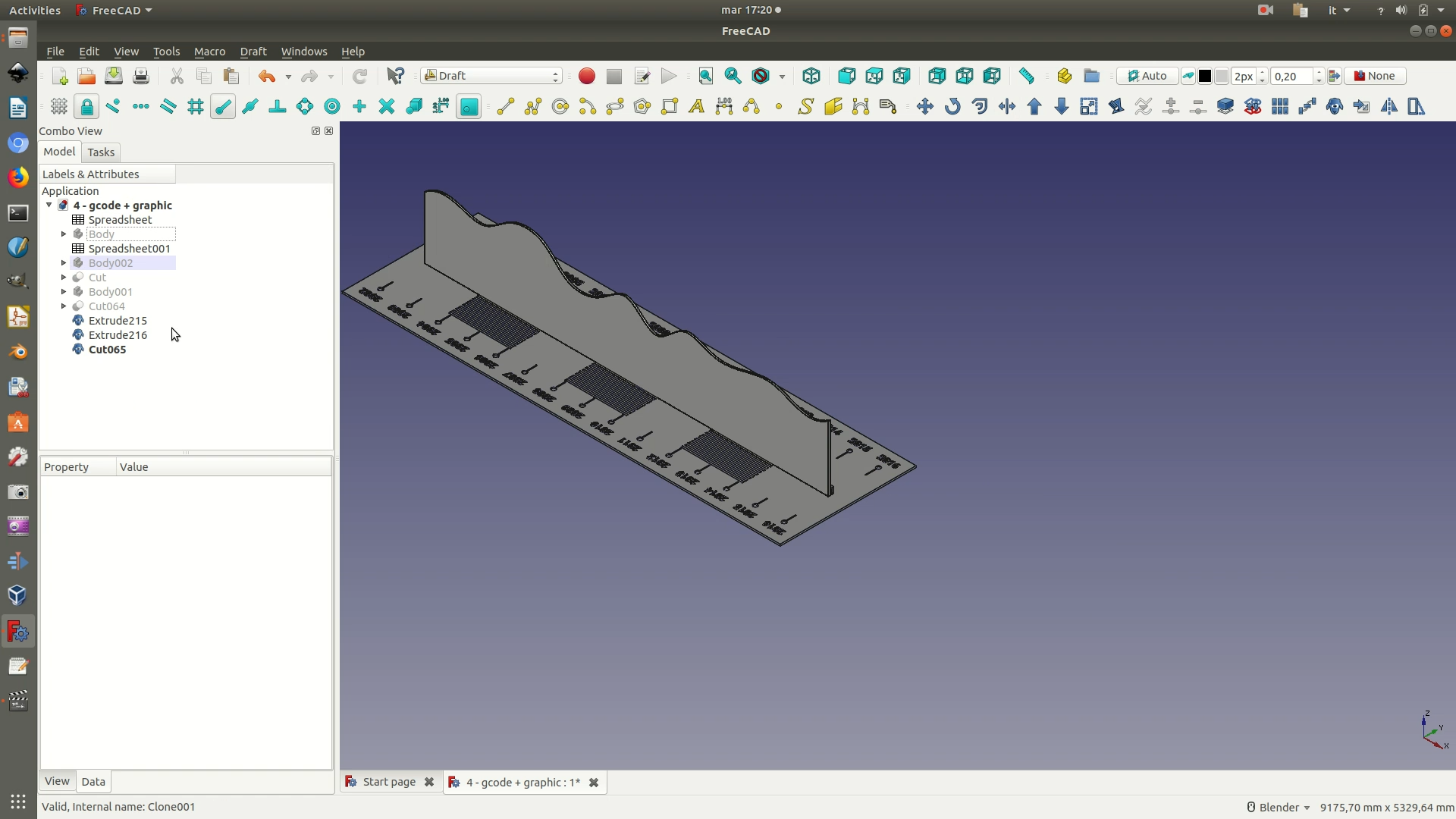Viewport: 1456px width, 819px height.
Task: Toggle snap to intersection
Action: (387, 106)
